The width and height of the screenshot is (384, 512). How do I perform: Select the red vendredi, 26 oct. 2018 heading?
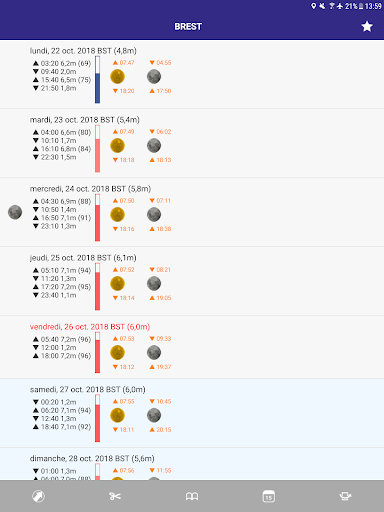[x=90, y=327]
